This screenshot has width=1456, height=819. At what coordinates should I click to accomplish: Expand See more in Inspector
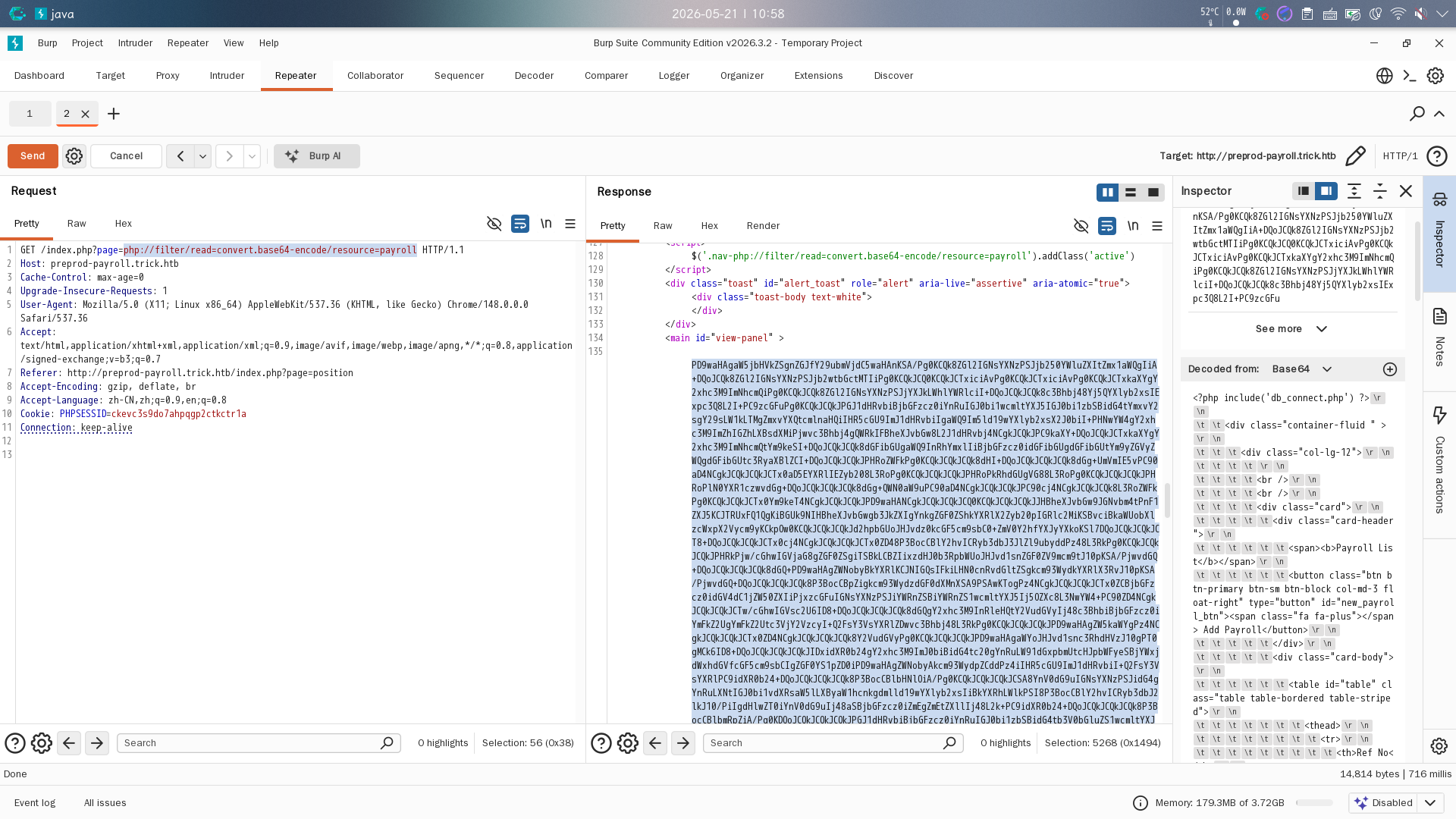(x=1291, y=329)
